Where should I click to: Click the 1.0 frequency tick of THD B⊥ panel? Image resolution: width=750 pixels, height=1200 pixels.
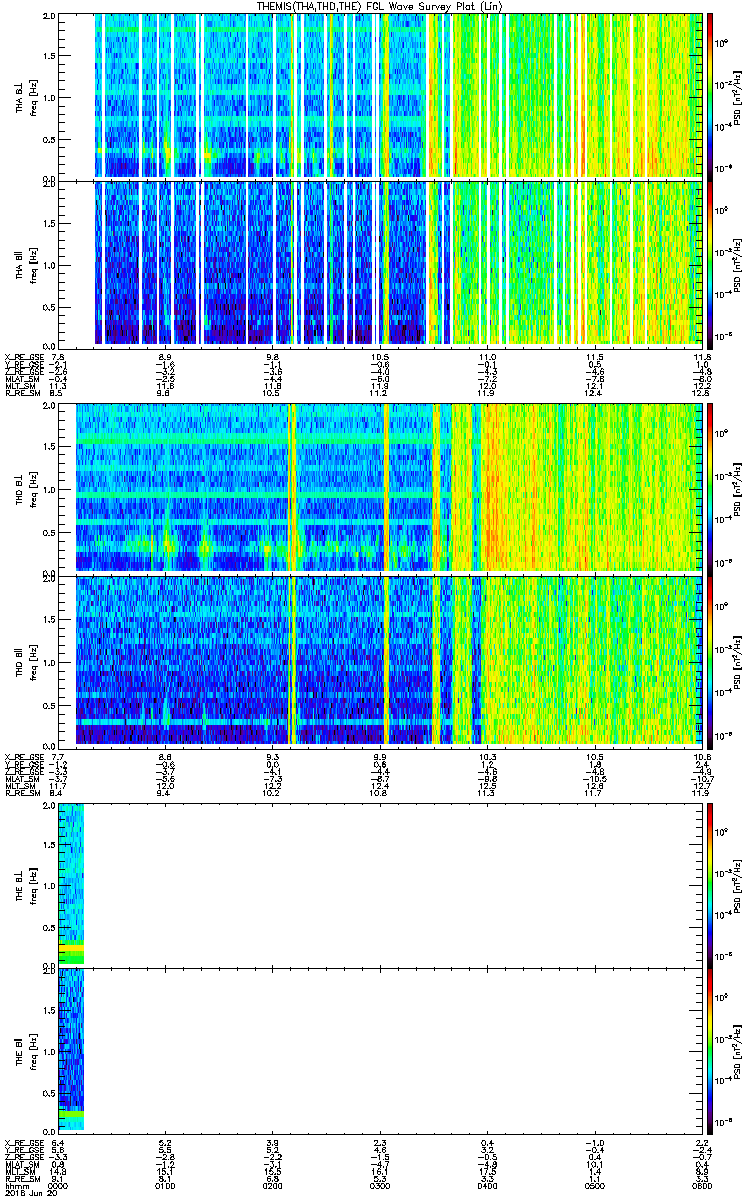(x=49, y=488)
